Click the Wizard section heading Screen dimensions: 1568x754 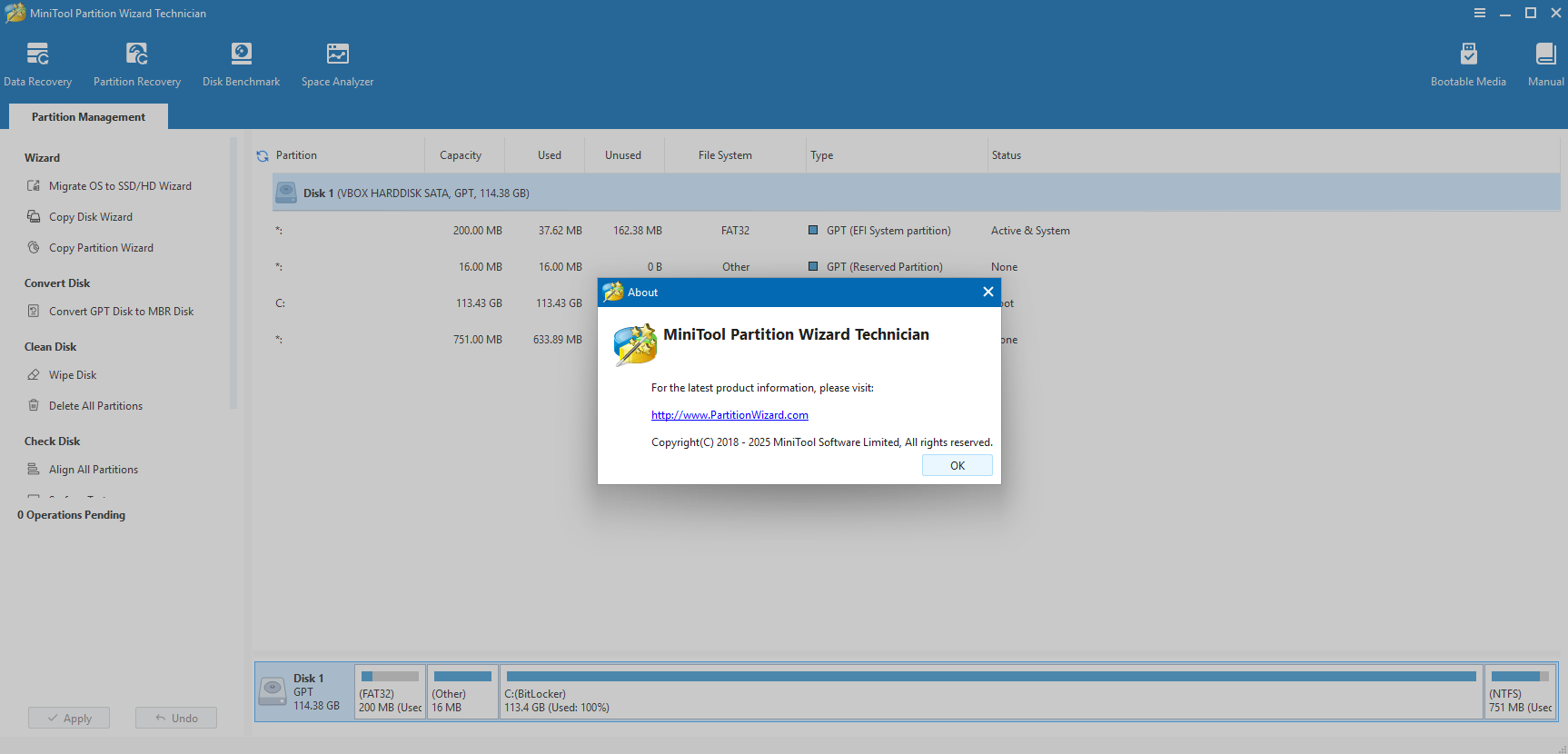42,158
